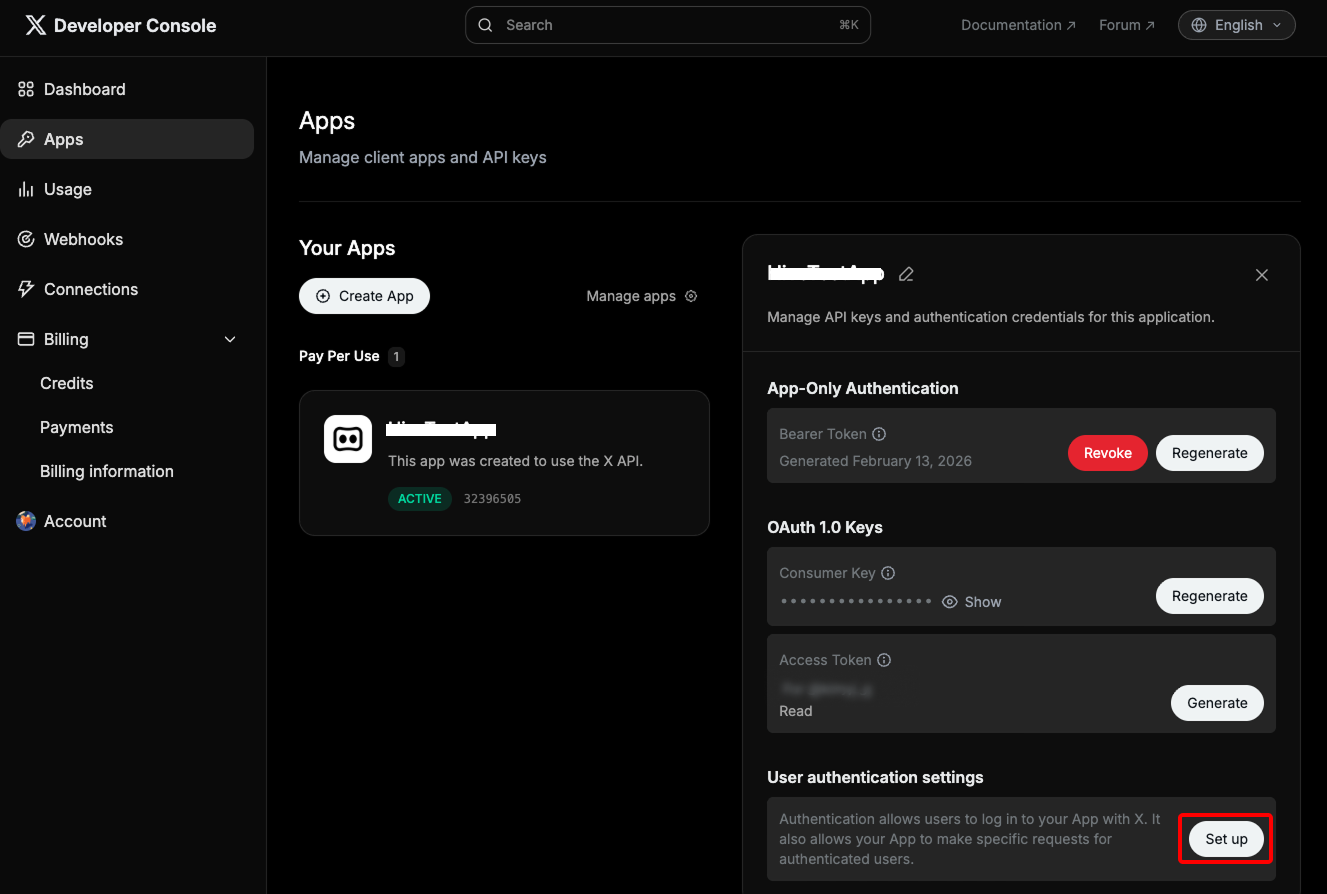Click the Manage apps gear icon
Image resolution: width=1327 pixels, height=894 pixels.
[691, 296]
